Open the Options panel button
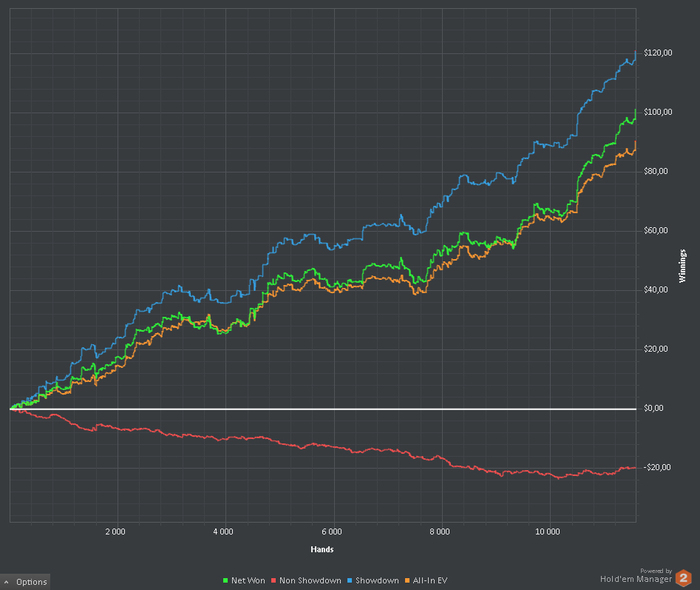700x590 pixels. pos(25,582)
